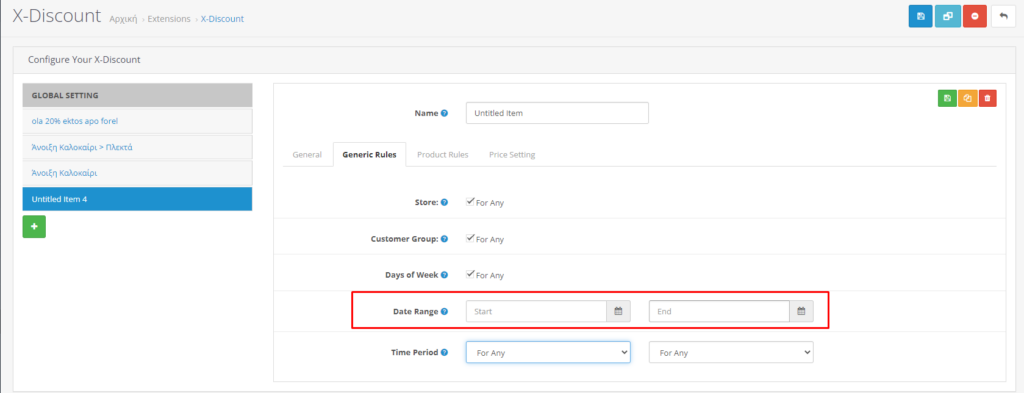The width and height of the screenshot is (1024, 393).
Task: Click the red trash icon to delete item
Action: point(987,99)
